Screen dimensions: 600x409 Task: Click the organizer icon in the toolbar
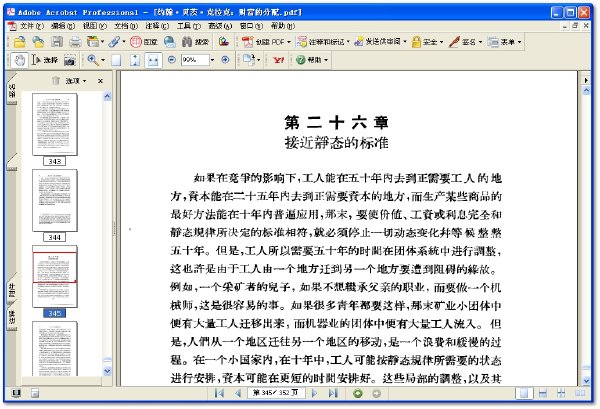[93, 41]
